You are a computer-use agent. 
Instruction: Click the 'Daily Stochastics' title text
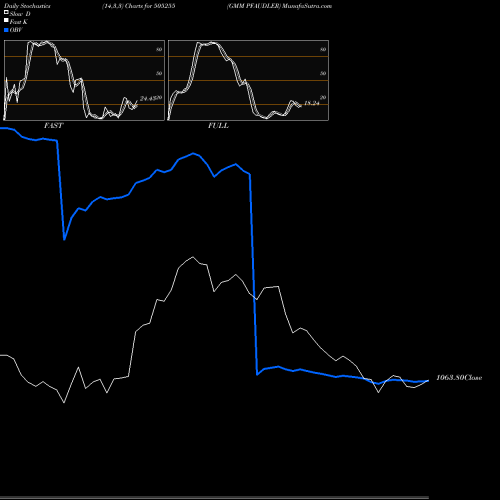[x=27, y=6]
